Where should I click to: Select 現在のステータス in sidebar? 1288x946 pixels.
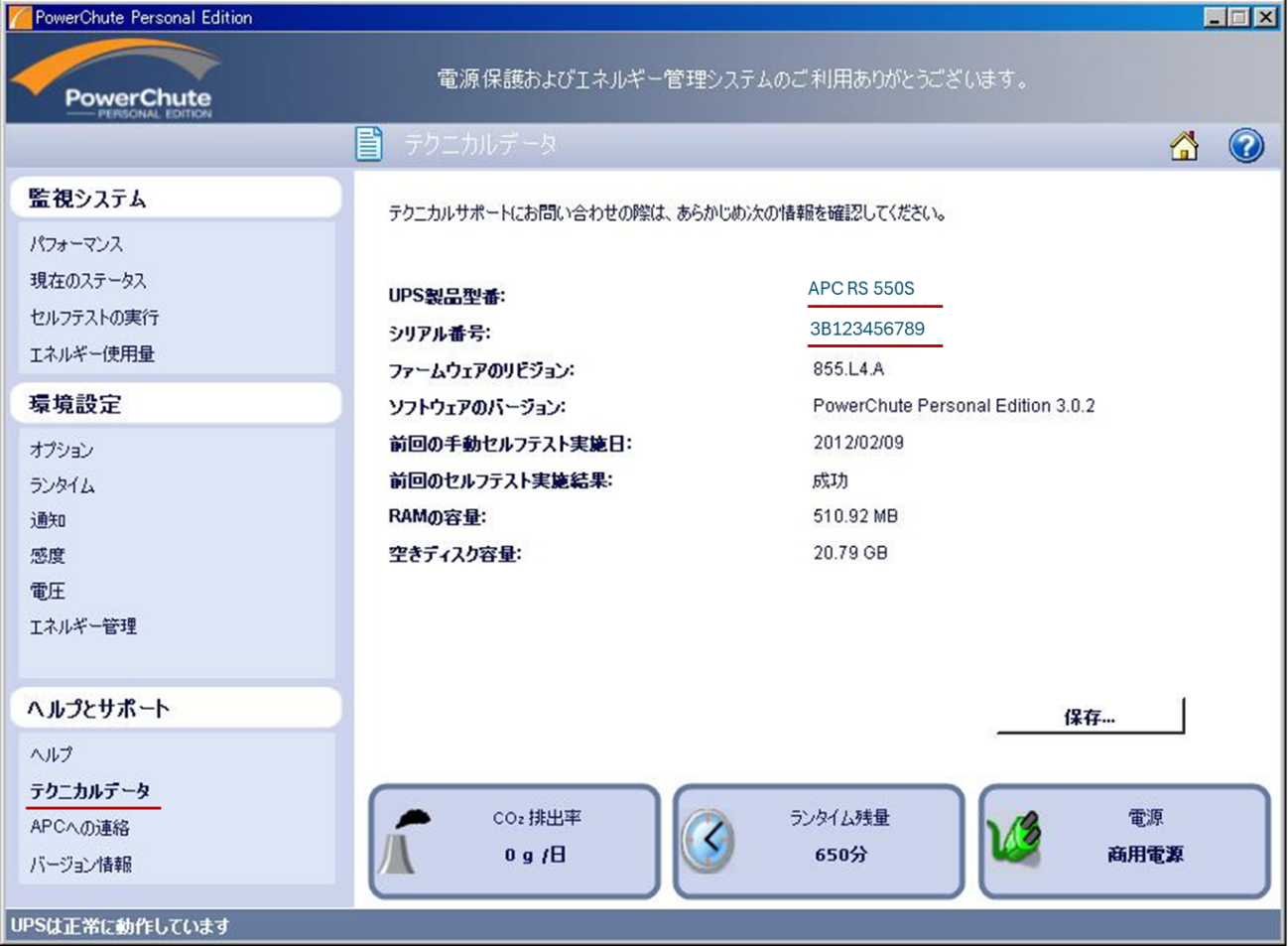click(87, 281)
